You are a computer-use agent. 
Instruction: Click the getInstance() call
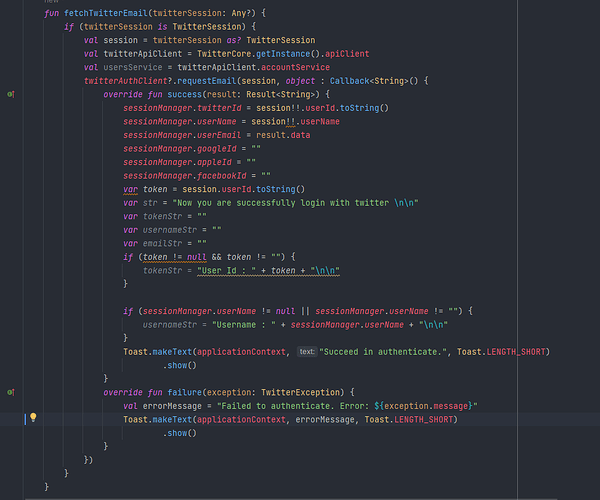coord(288,54)
